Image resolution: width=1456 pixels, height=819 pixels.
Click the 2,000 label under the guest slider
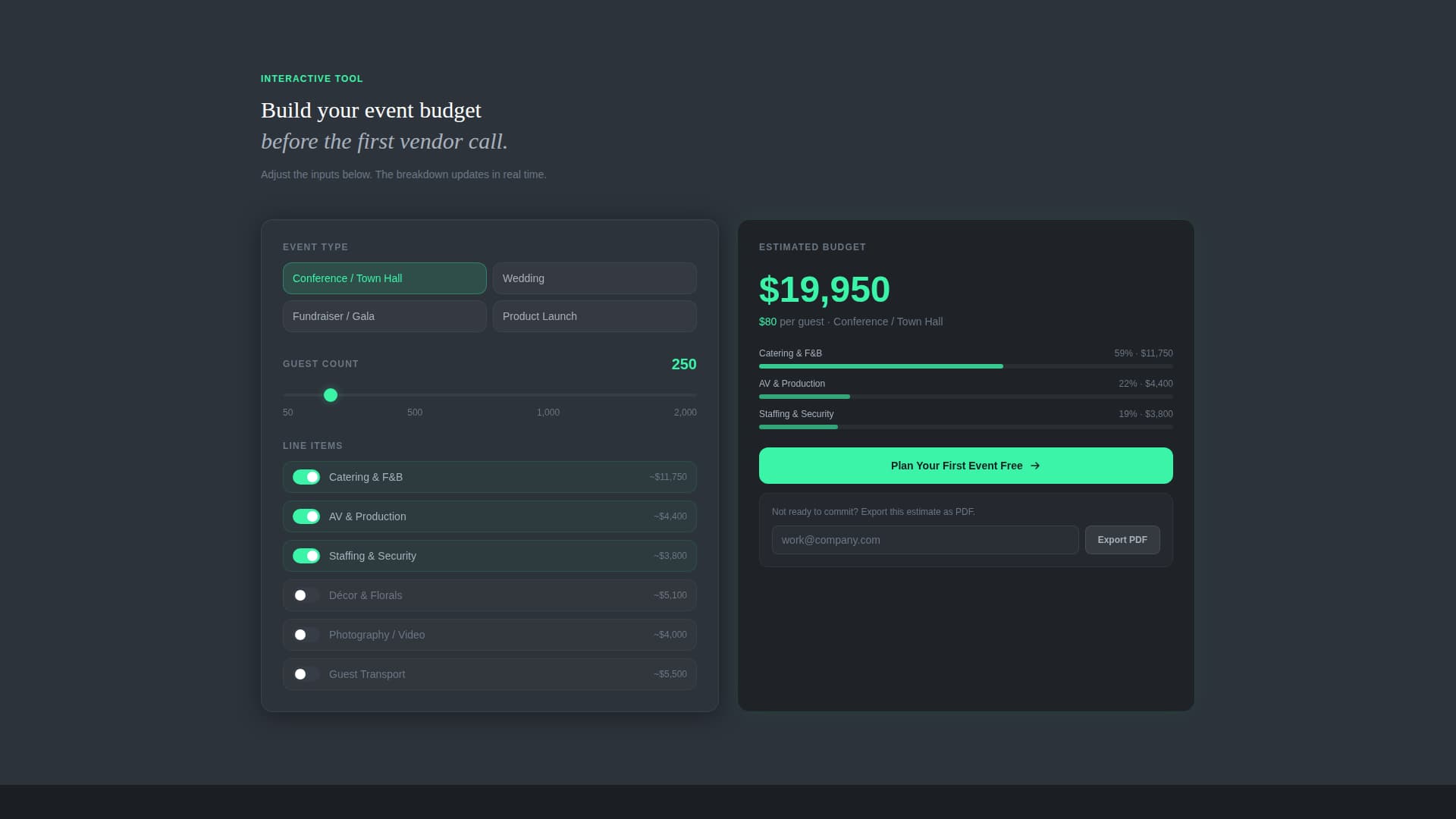click(x=686, y=413)
